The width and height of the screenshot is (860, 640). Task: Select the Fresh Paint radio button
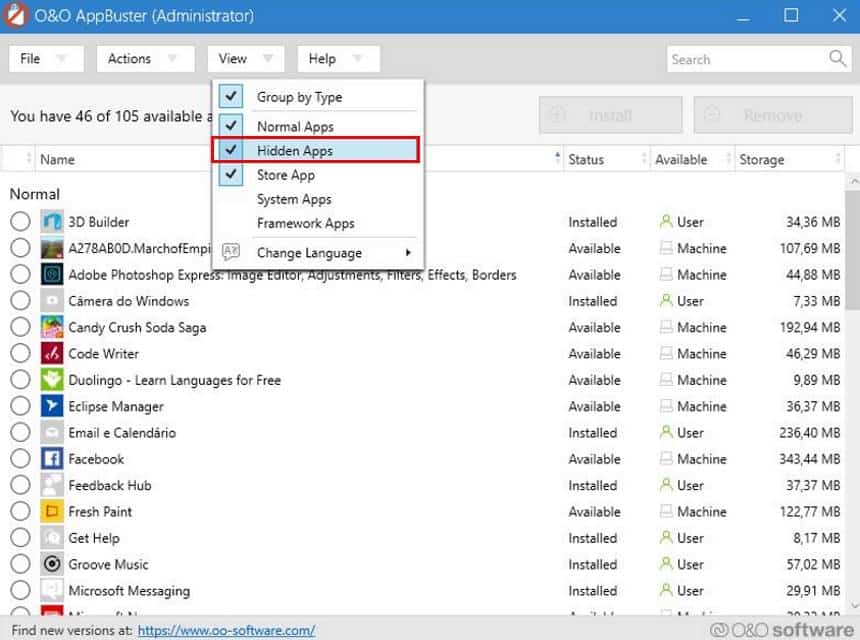click(x=20, y=511)
